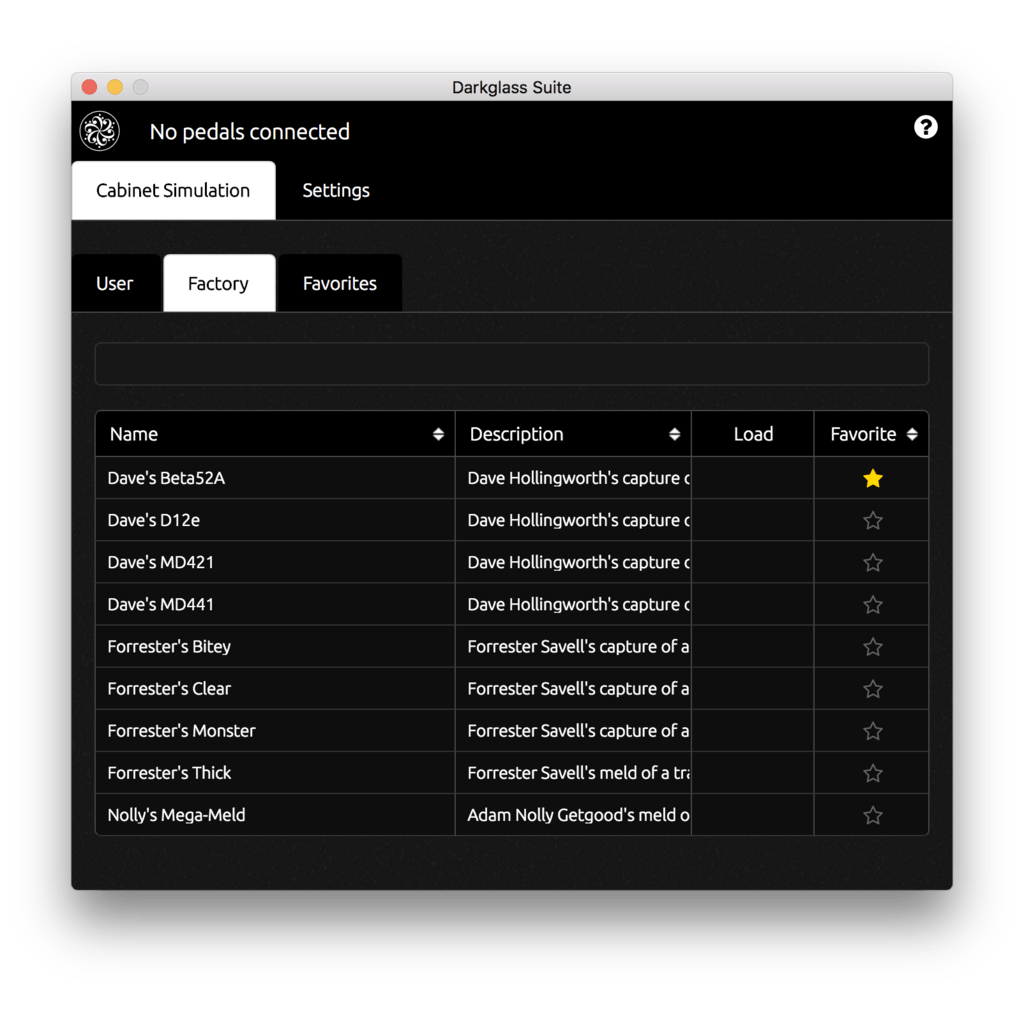1024x1024 pixels.
Task: Click star for Forrester's Thick
Action: point(873,773)
